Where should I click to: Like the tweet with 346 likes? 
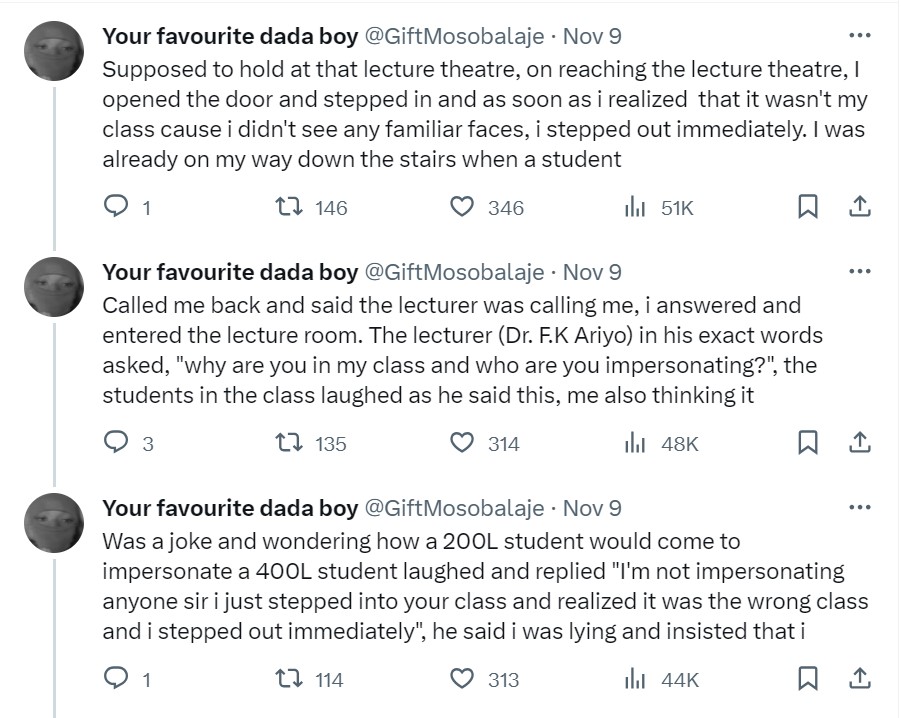click(x=461, y=207)
